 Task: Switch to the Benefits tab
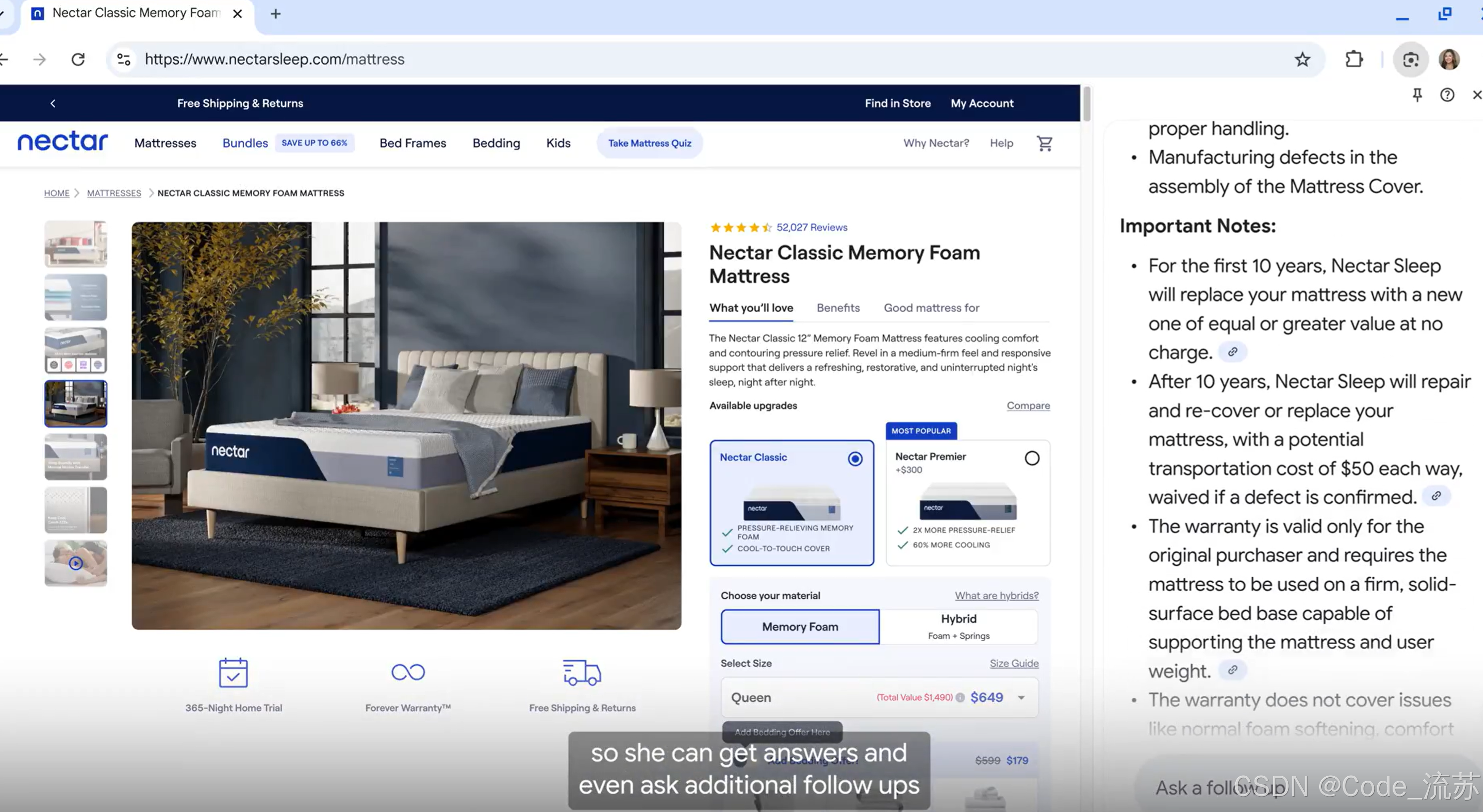point(838,308)
